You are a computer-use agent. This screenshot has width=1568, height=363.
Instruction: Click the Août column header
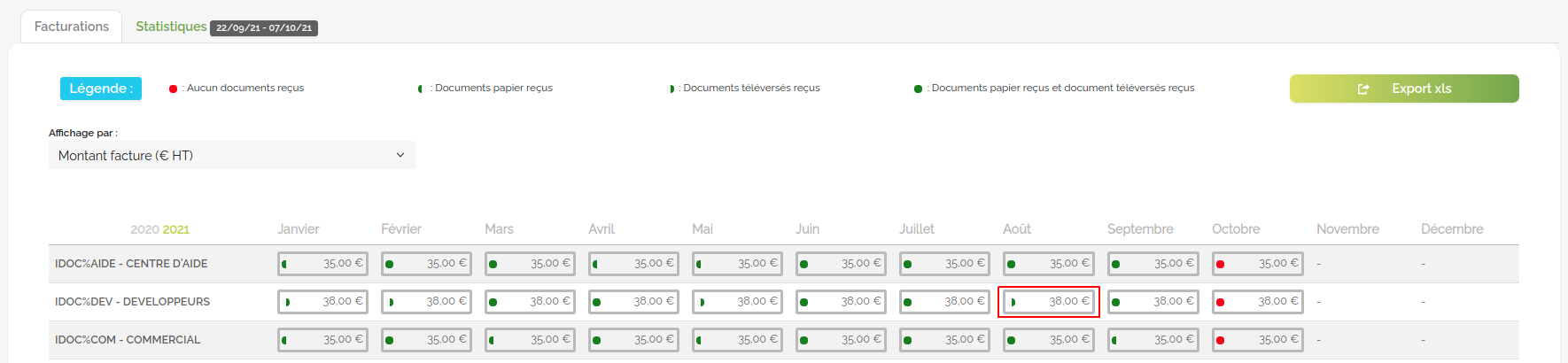click(1017, 229)
